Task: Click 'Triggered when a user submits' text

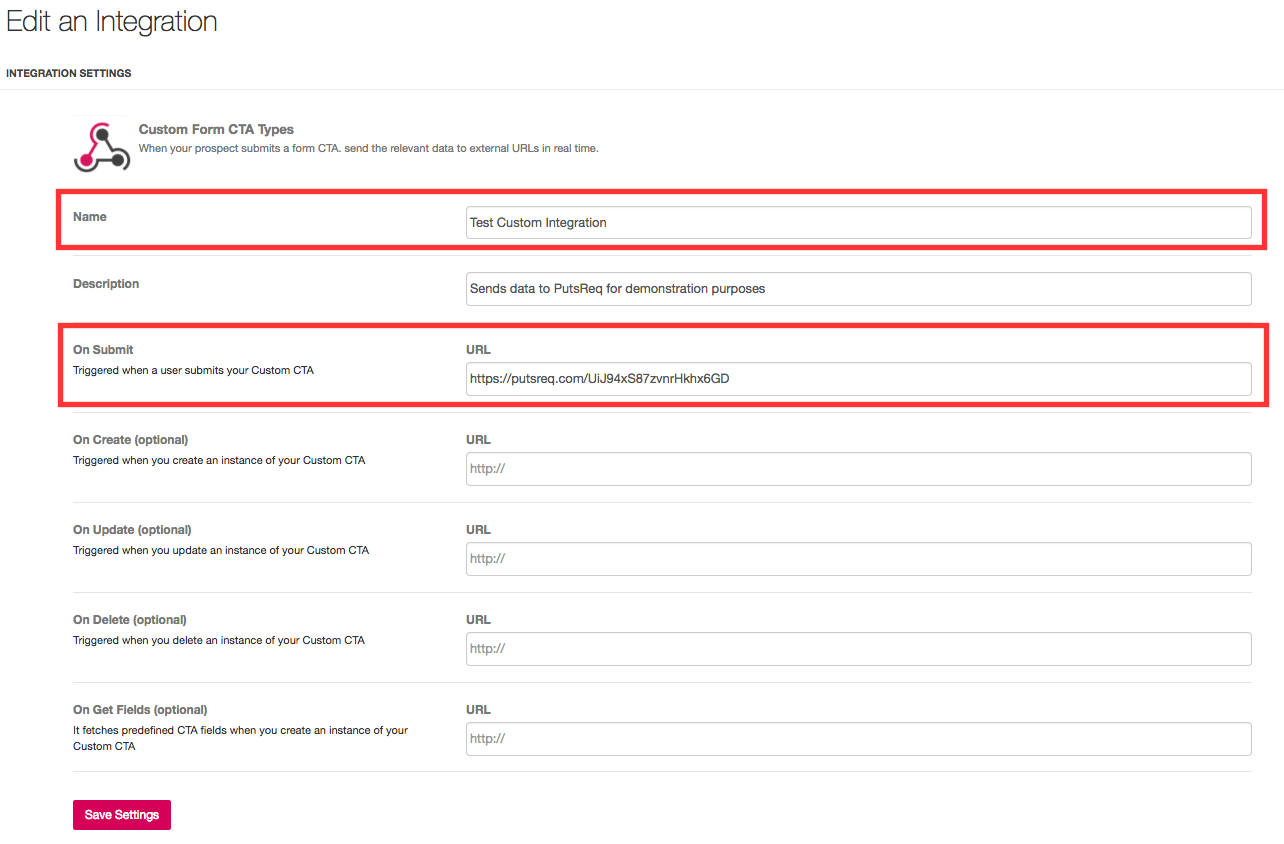Action: pyautogui.click(x=194, y=370)
